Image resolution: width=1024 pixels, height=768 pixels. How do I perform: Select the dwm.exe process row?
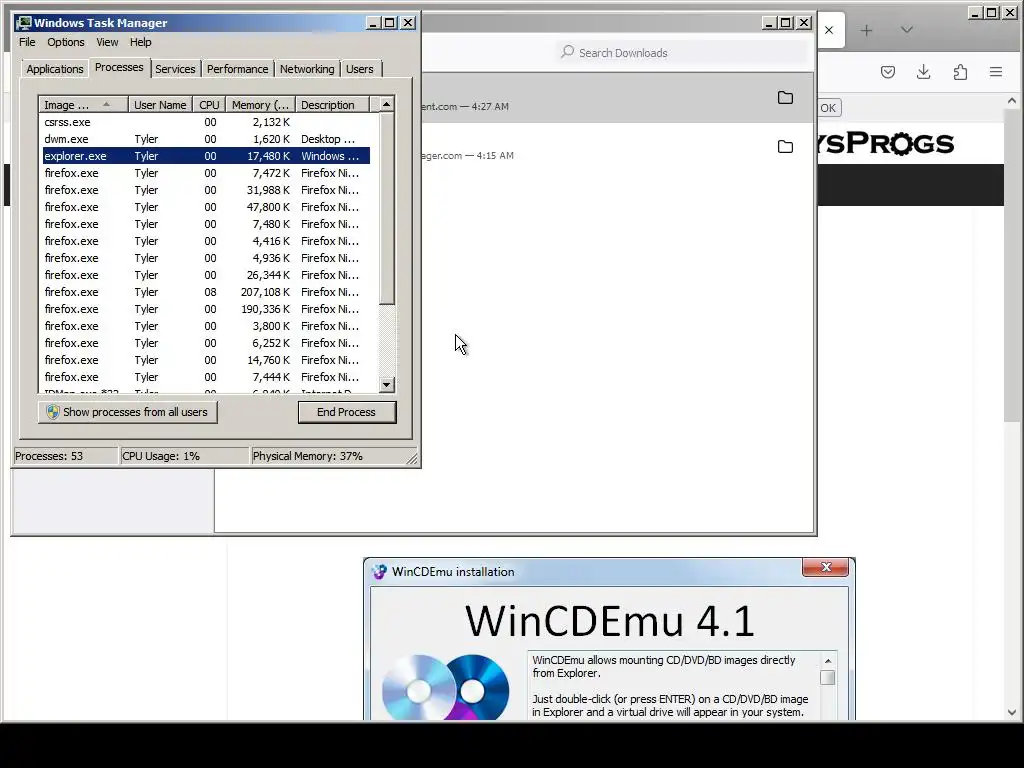206,139
